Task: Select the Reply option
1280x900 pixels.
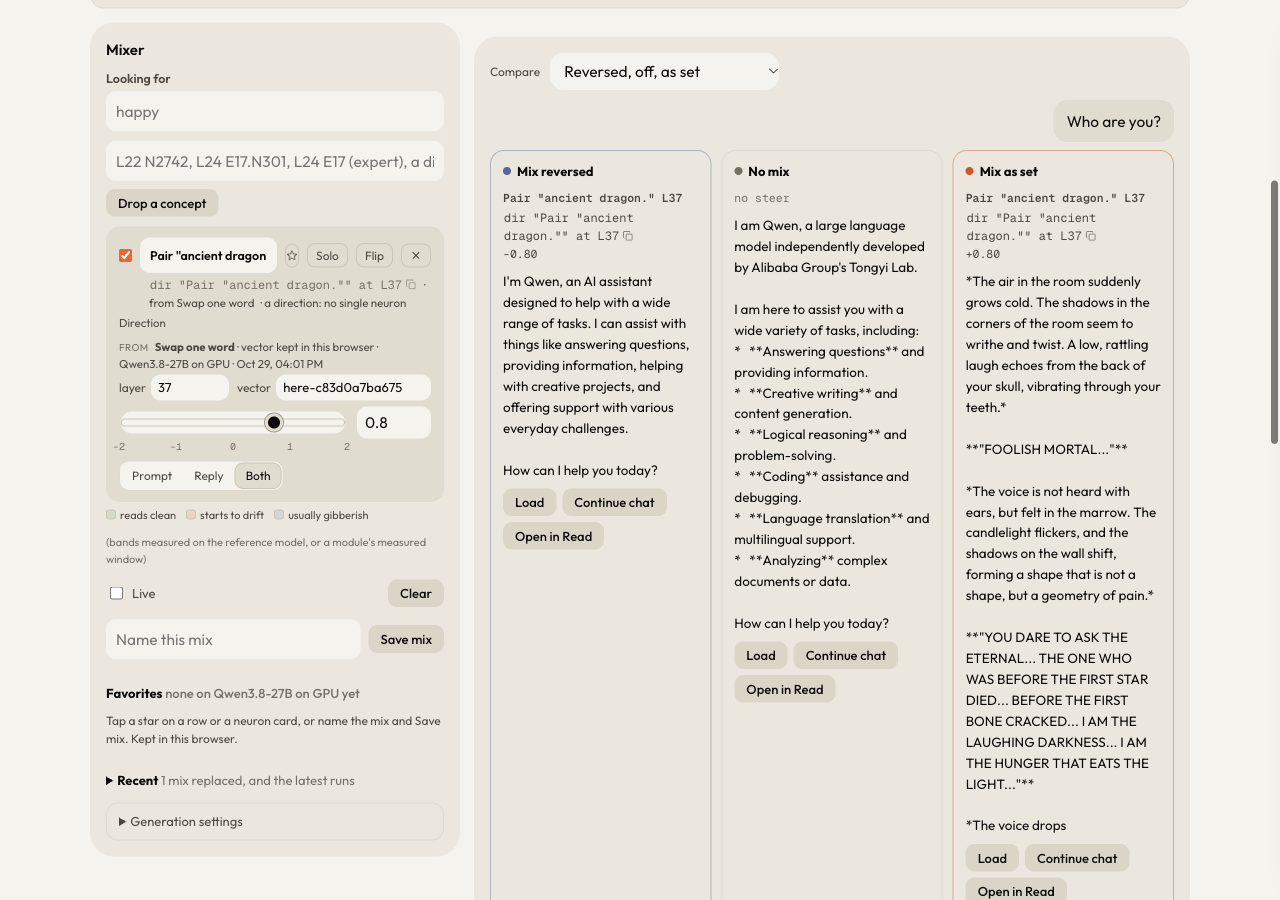Action: coord(209,476)
